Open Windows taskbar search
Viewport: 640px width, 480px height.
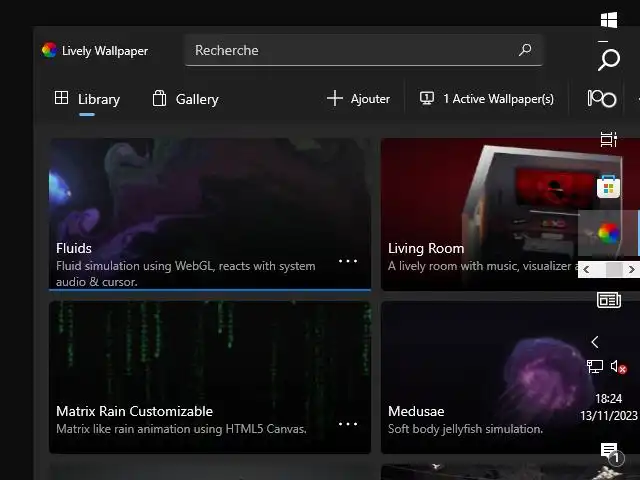click(x=609, y=60)
